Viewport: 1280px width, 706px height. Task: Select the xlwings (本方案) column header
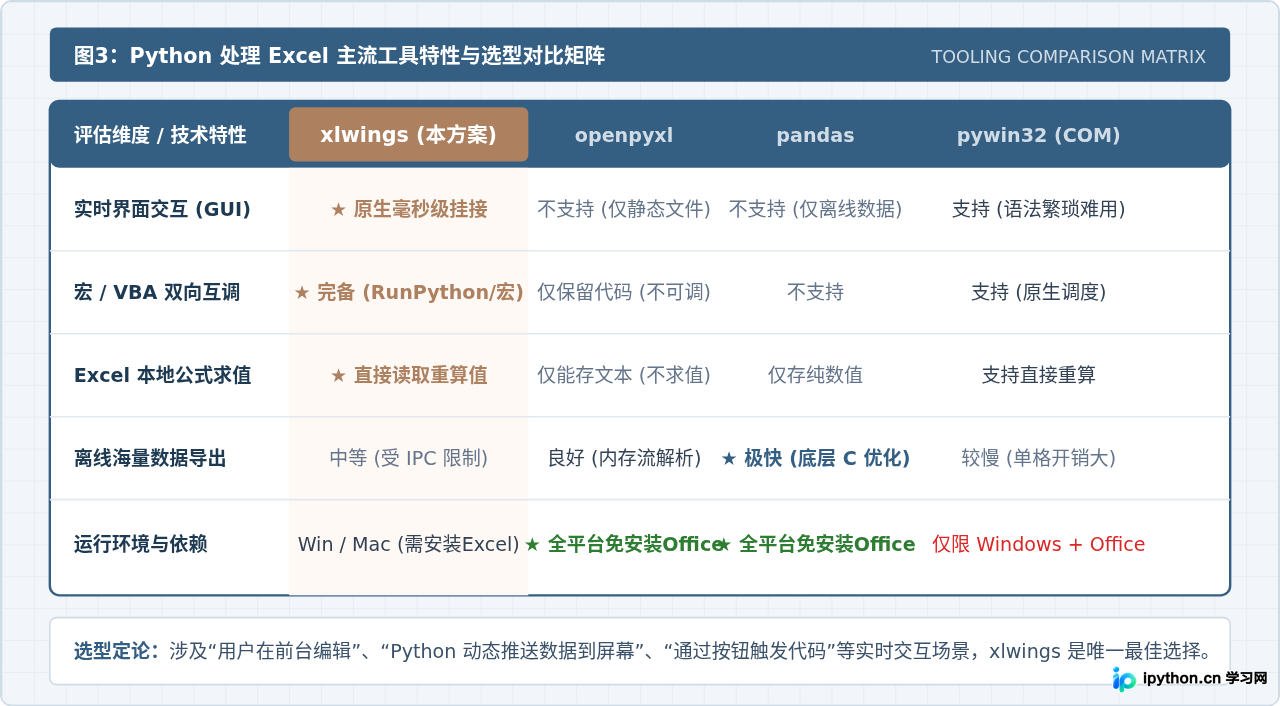[408, 134]
